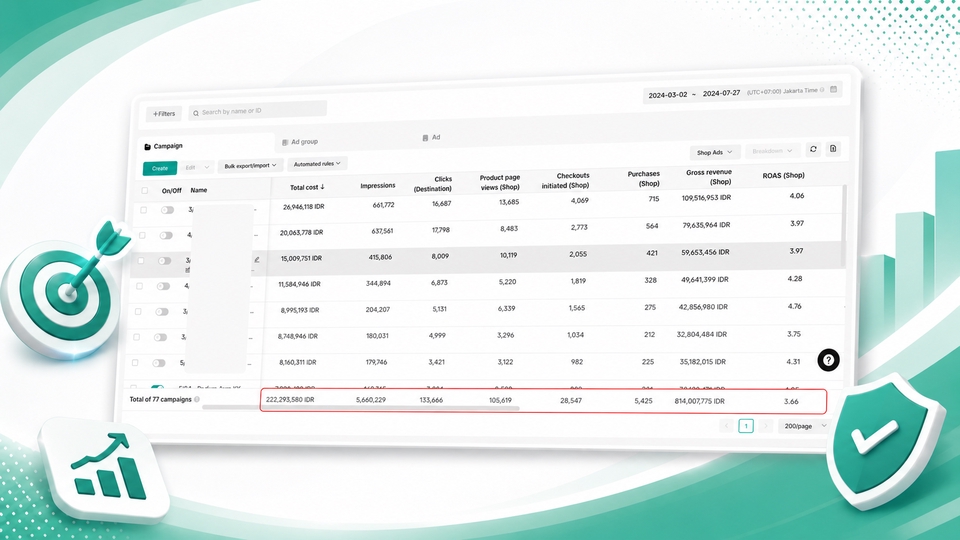This screenshot has height=540, width=960.
Task: Check the second campaign row checkbox
Action: click(x=142, y=235)
